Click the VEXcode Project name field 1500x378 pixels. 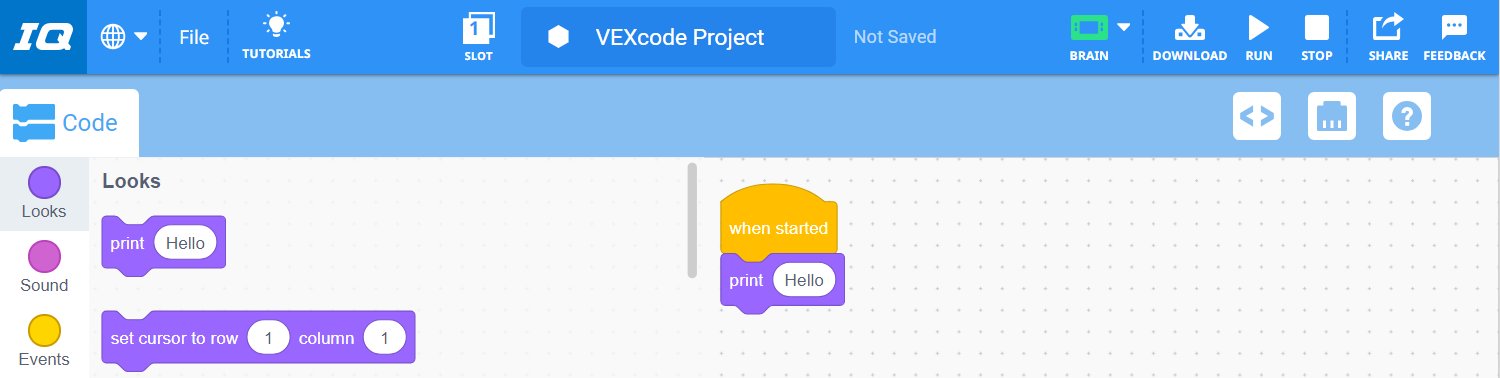coord(678,37)
